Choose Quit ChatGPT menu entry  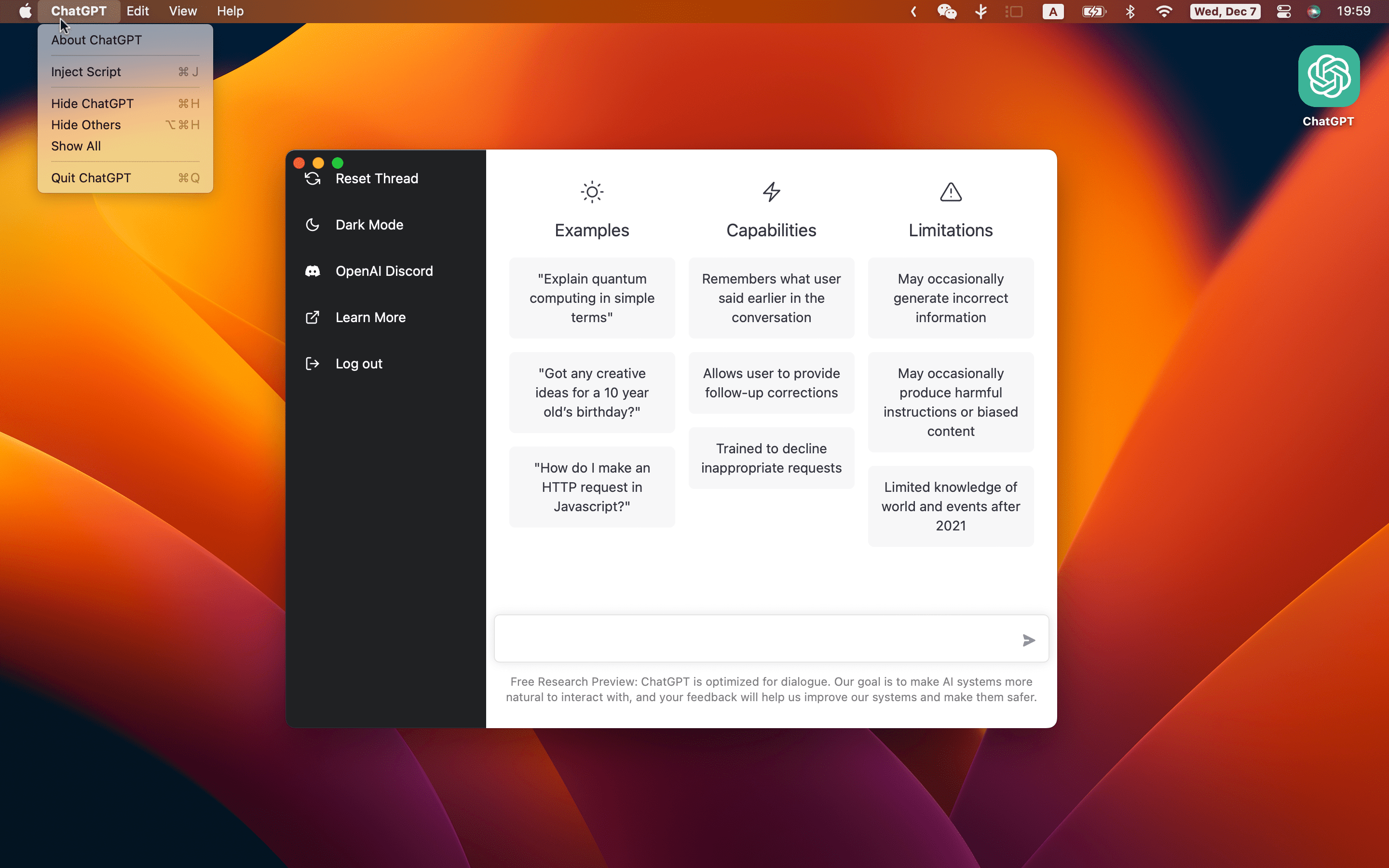click(x=91, y=178)
